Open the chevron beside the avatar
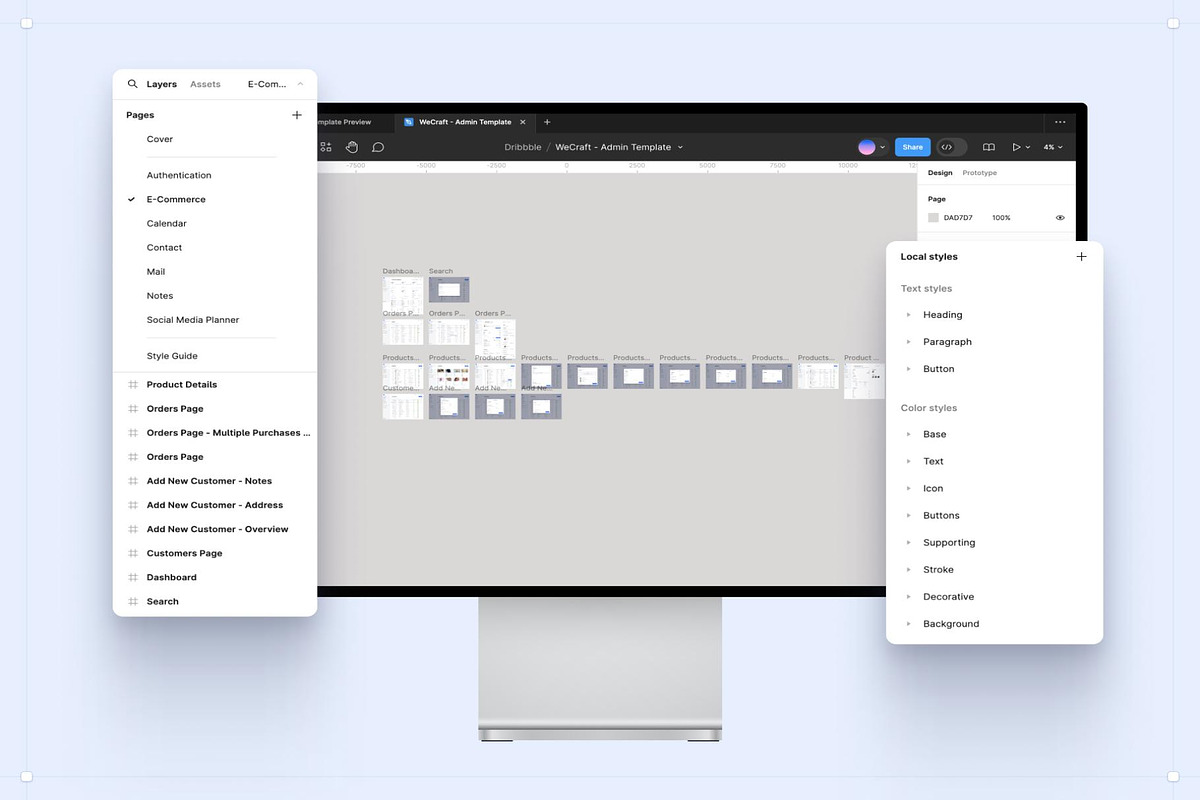1200x800 pixels. (882, 147)
